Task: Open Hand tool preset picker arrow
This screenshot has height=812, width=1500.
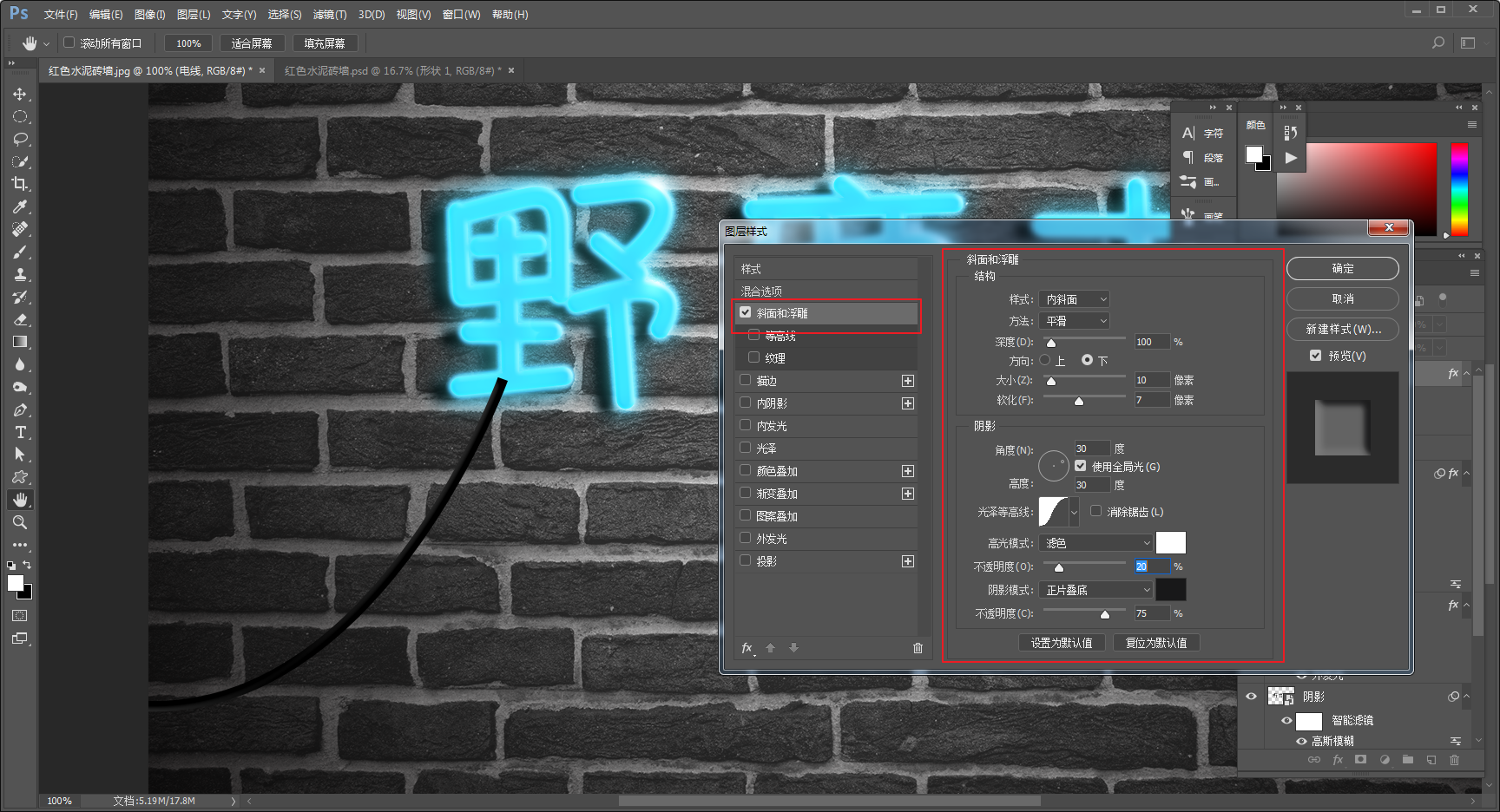Action: [46, 43]
